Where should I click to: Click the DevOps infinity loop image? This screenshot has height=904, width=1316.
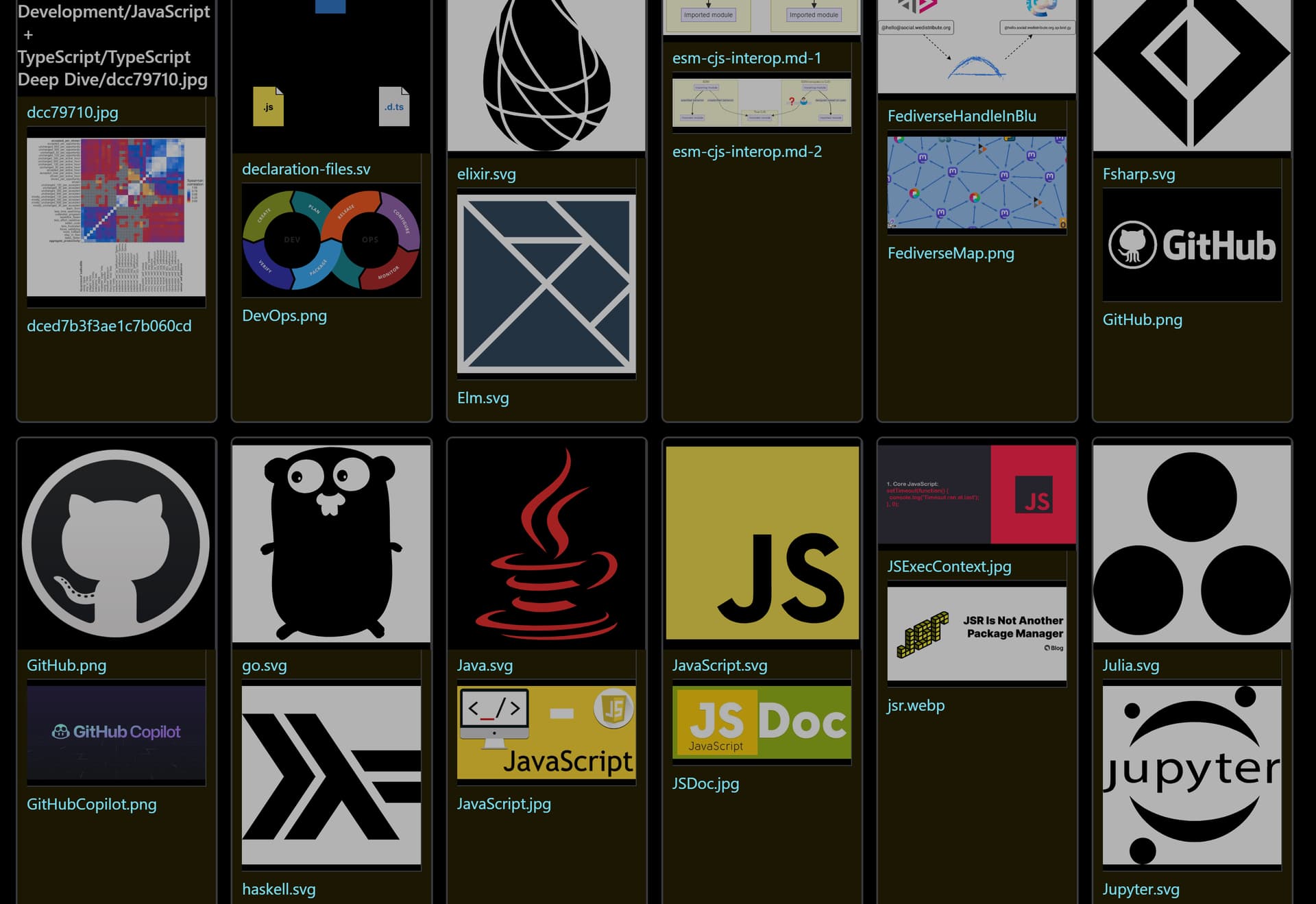point(331,240)
